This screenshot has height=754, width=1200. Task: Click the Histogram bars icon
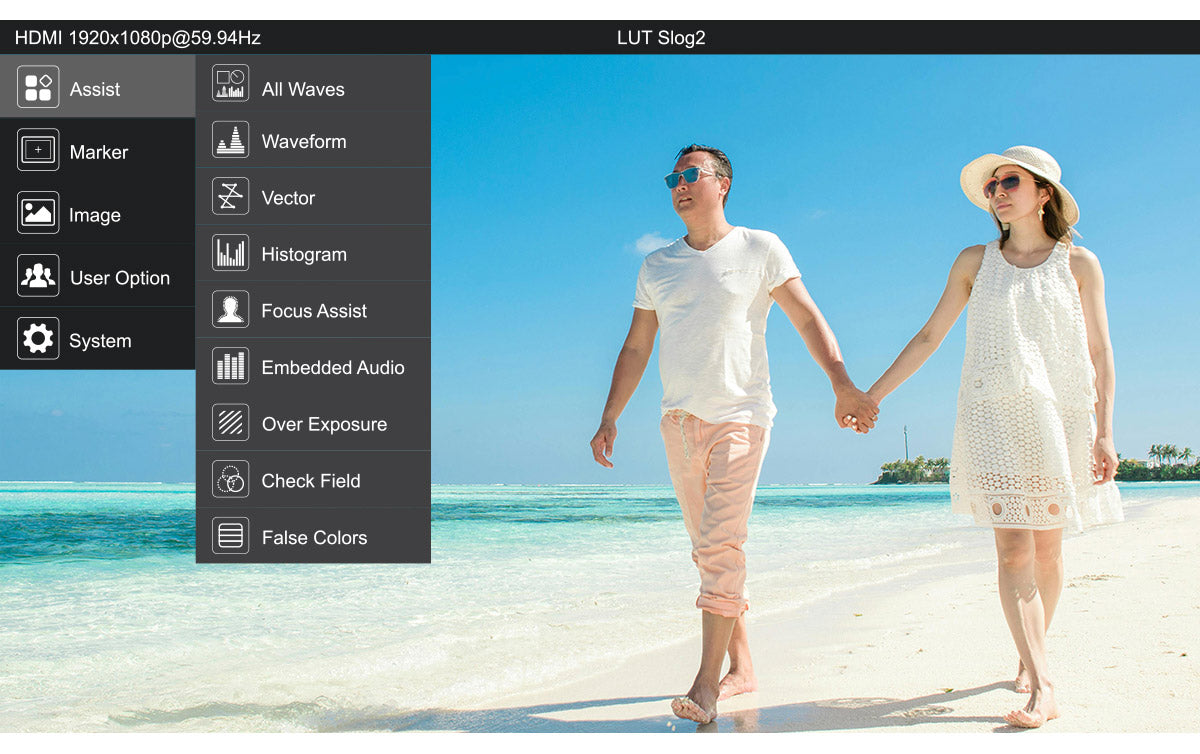click(x=230, y=254)
